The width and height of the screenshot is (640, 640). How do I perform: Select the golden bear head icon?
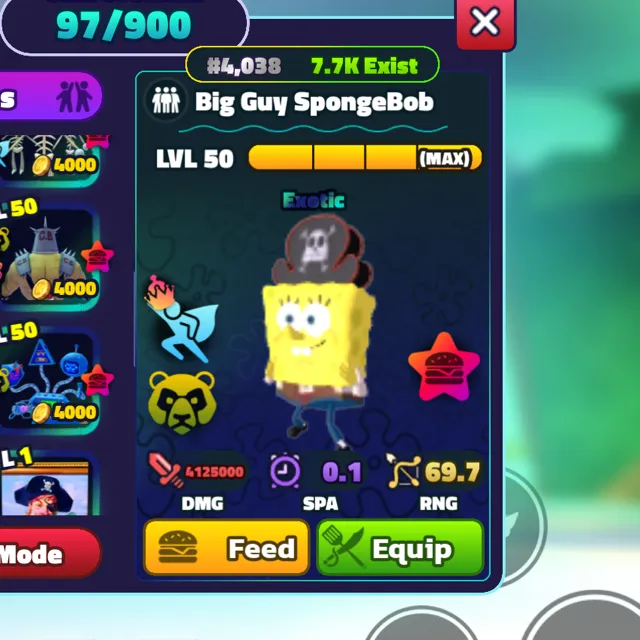pyautogui.click(x=182, y=402)
